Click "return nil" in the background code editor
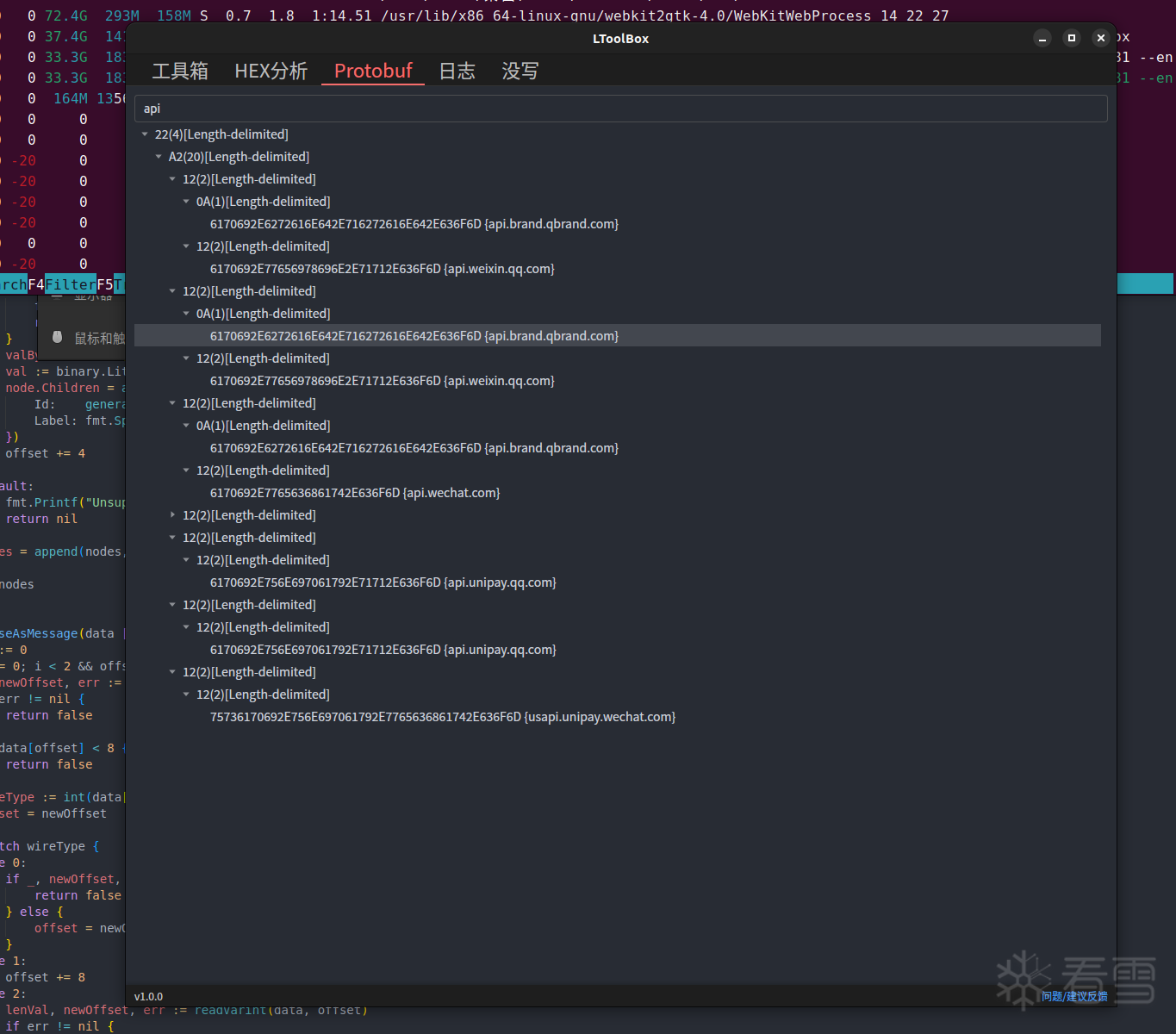Image resolution: width=1176 pixels, height=1034 pixels. coord(41,519)
